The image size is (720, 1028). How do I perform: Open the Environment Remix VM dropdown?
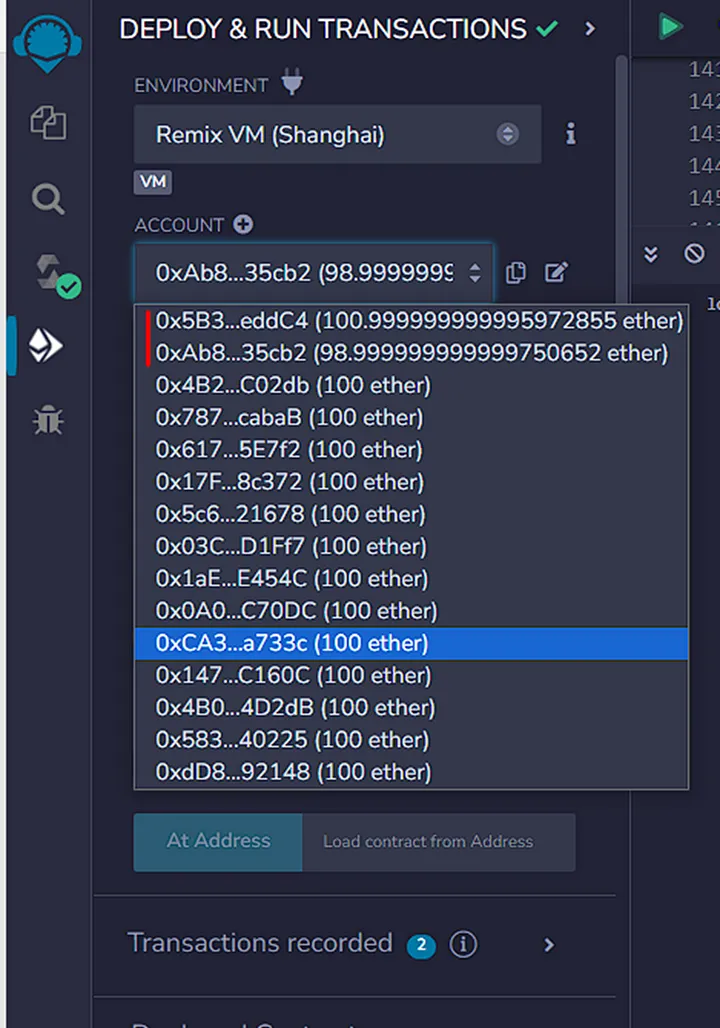(337, 134)
